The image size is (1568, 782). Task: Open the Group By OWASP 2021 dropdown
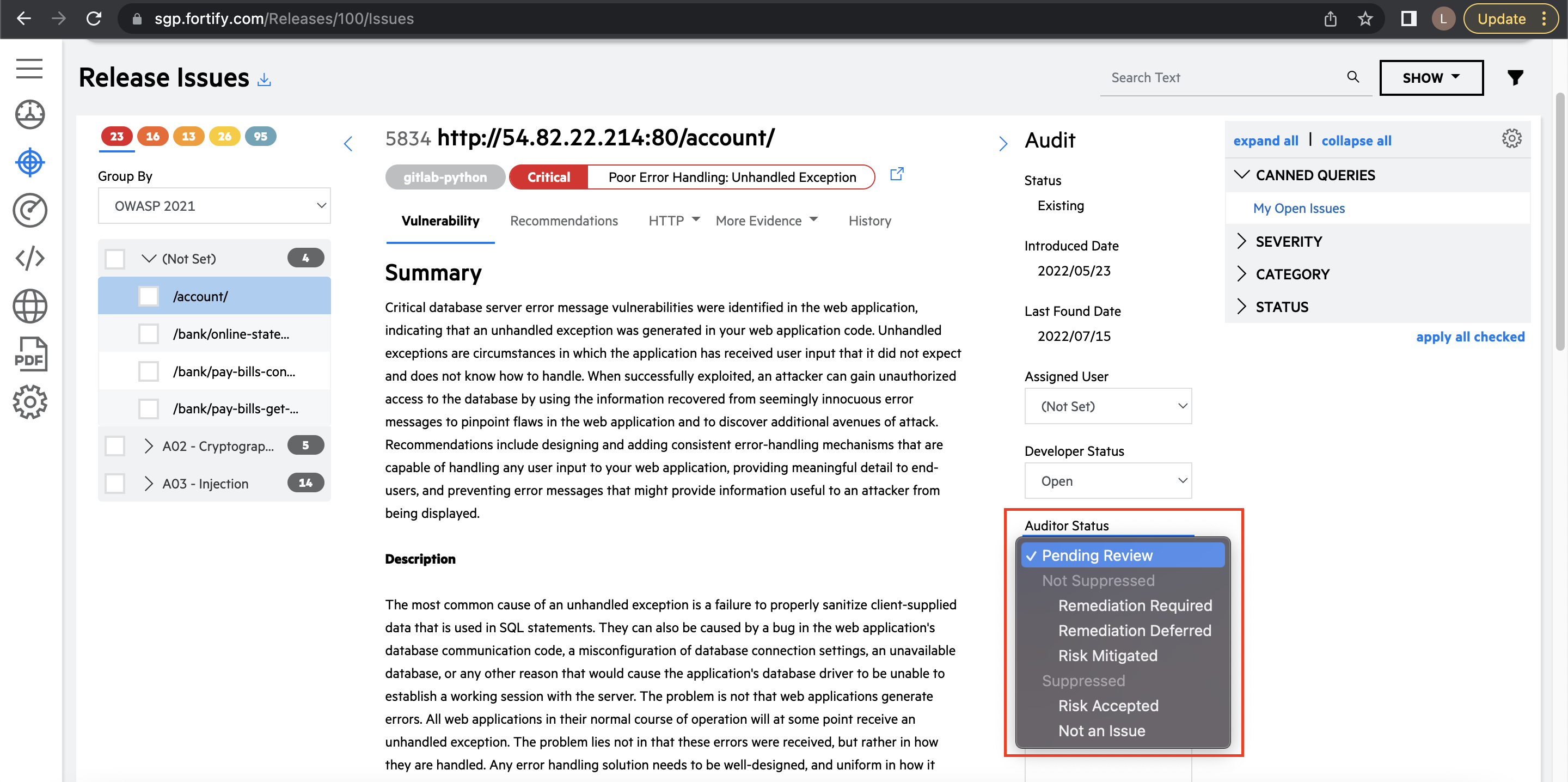click(215, 206)
